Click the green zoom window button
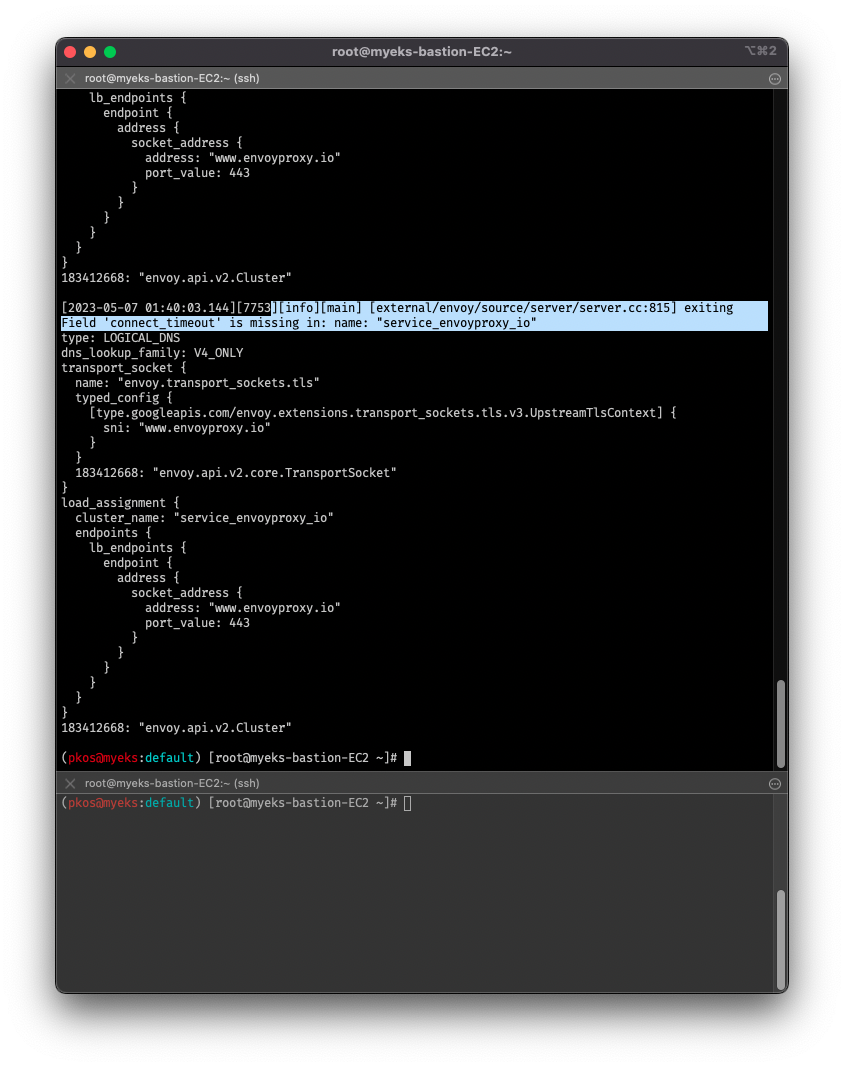This screenshot has width=844, height=1067. coord(110,52)
